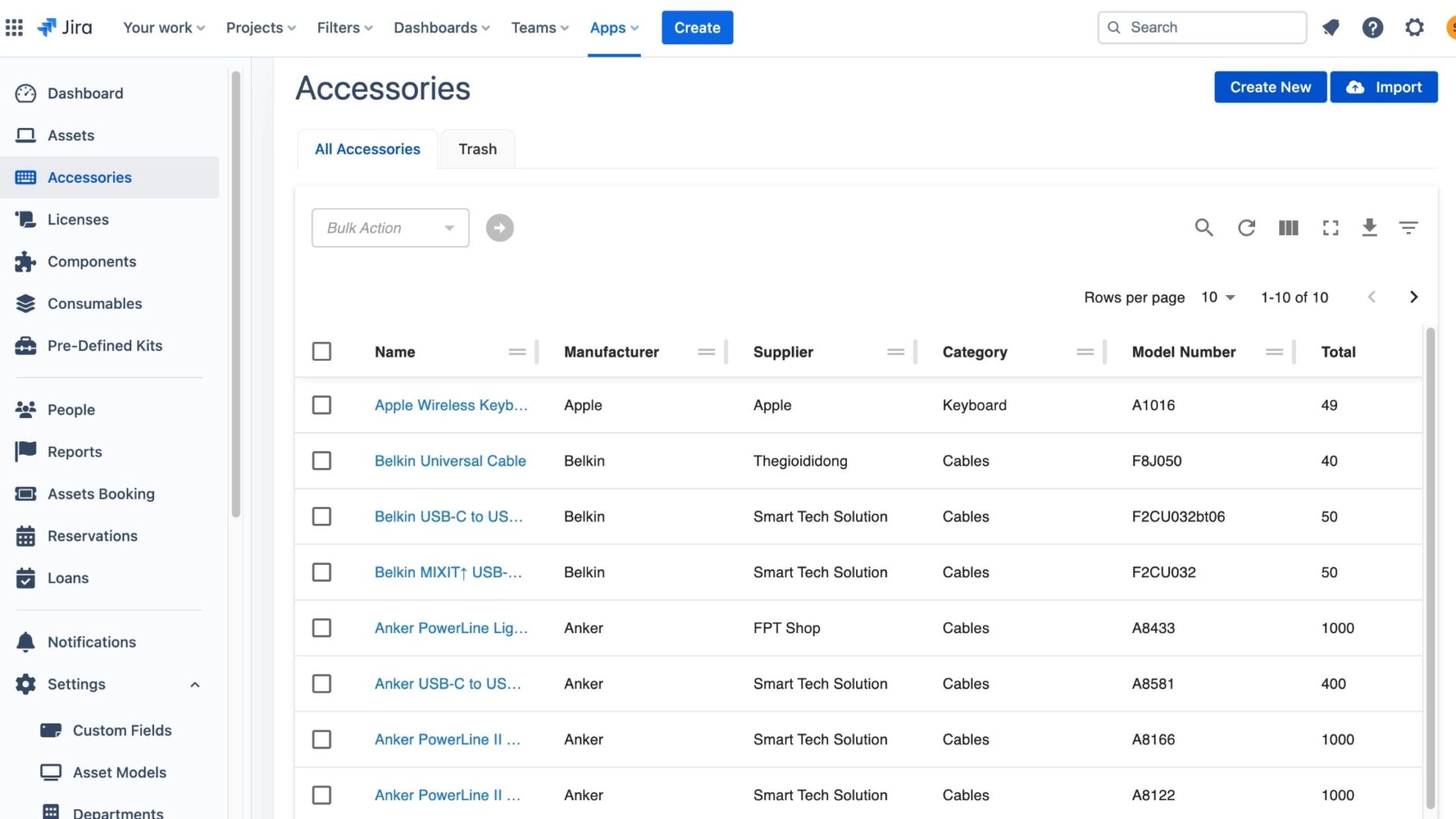Open Custom Fields settings item
1456x819 pixels.
(121, 730)
